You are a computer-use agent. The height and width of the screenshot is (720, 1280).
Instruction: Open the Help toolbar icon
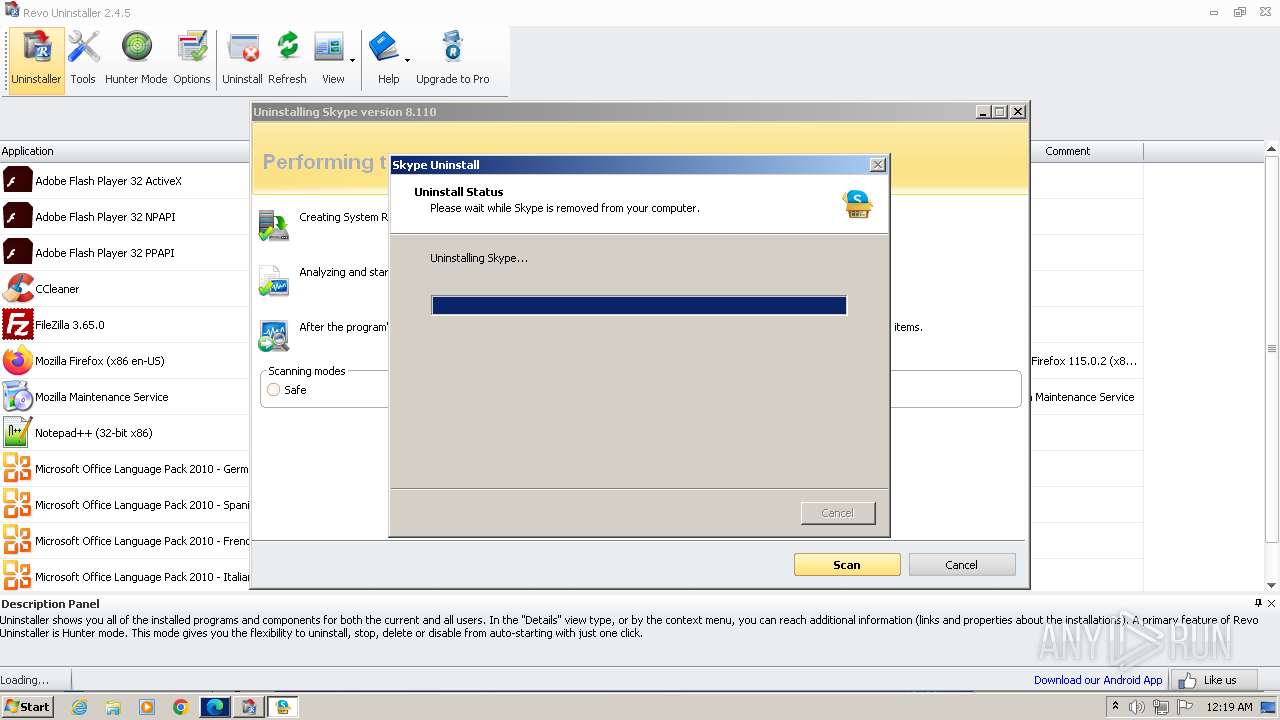[x=385, y=60]
